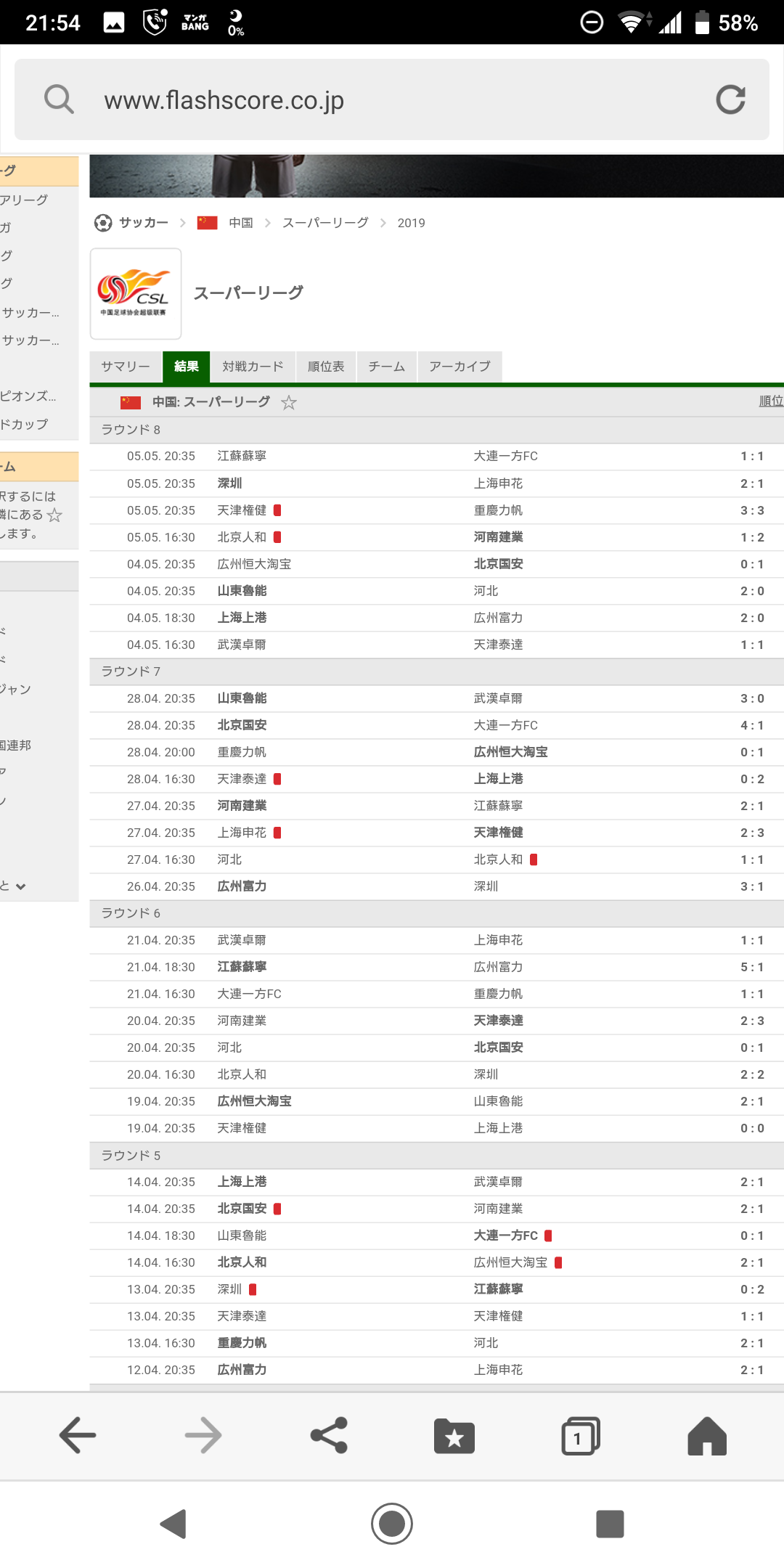Tap the browser back arrow
The height and width of the screenshot is (1568, 784).
coord(78,1435)
